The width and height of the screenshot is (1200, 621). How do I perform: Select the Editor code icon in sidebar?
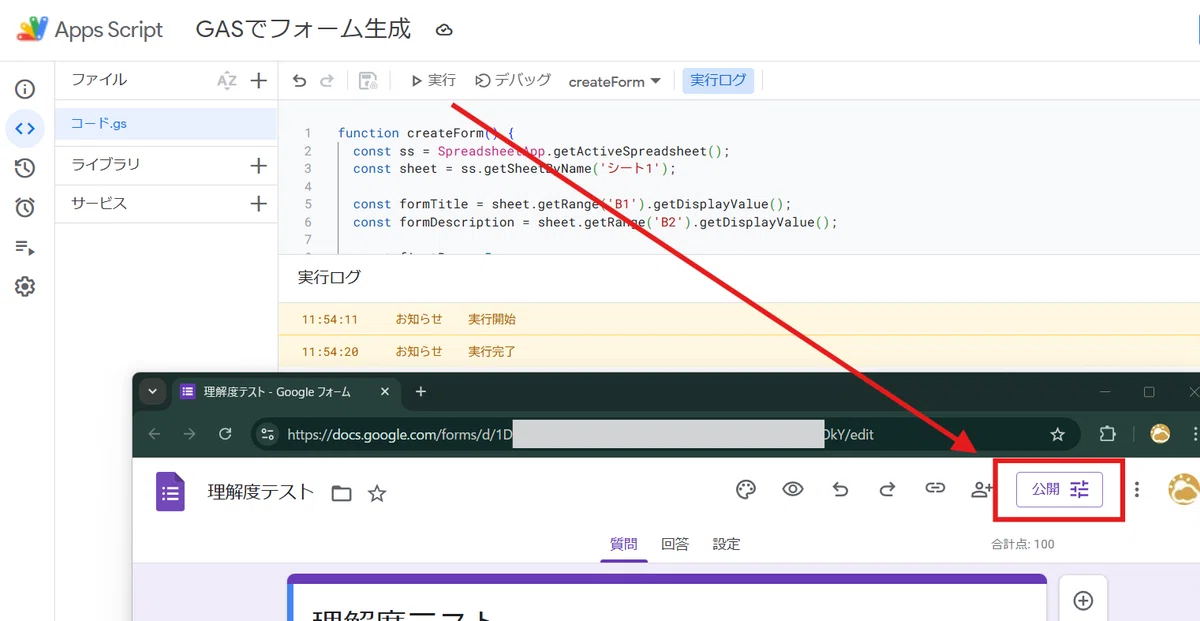coord(25,128)
